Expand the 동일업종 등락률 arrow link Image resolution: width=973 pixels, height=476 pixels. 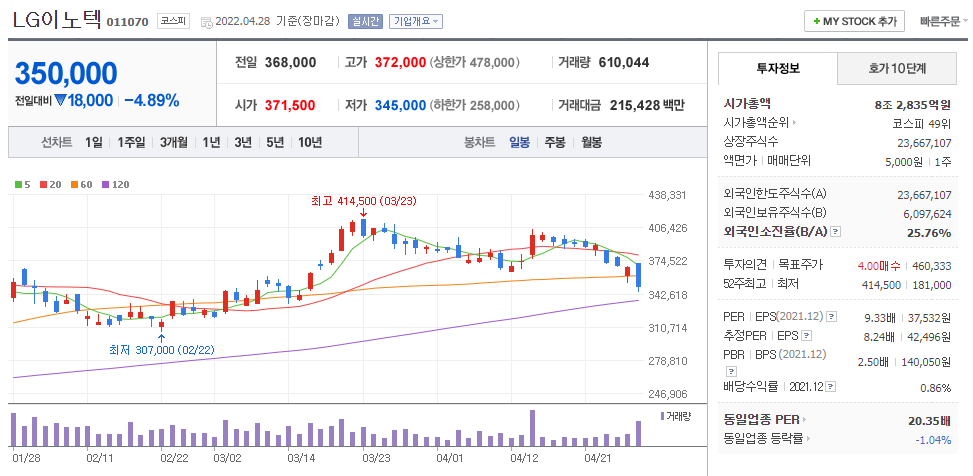pos(808,438)
